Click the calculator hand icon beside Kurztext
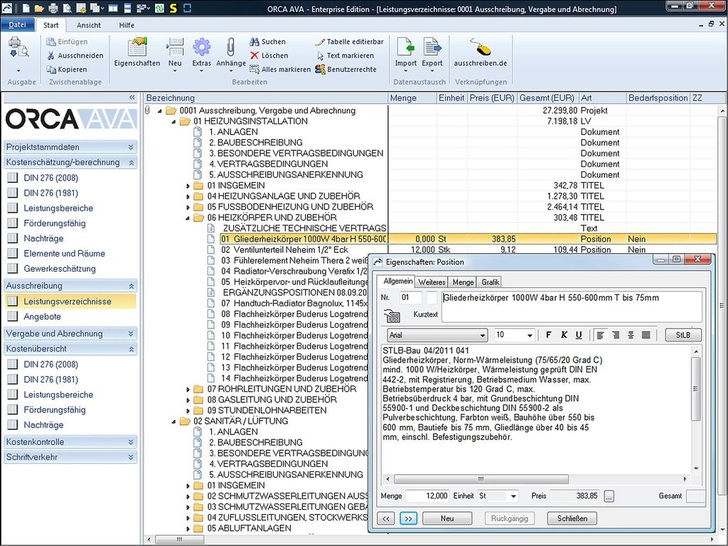 coord(392,316)
